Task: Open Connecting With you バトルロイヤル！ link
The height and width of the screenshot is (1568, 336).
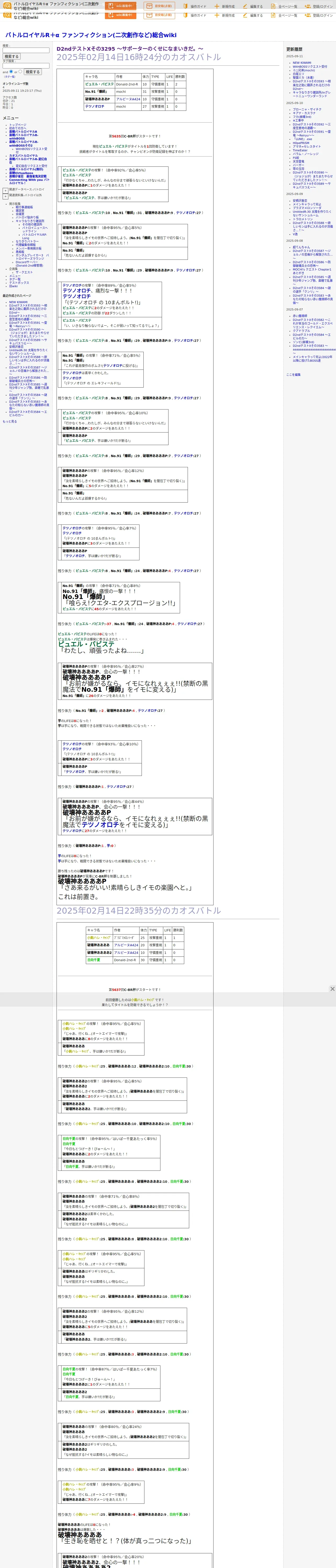Action: (29, 181)
